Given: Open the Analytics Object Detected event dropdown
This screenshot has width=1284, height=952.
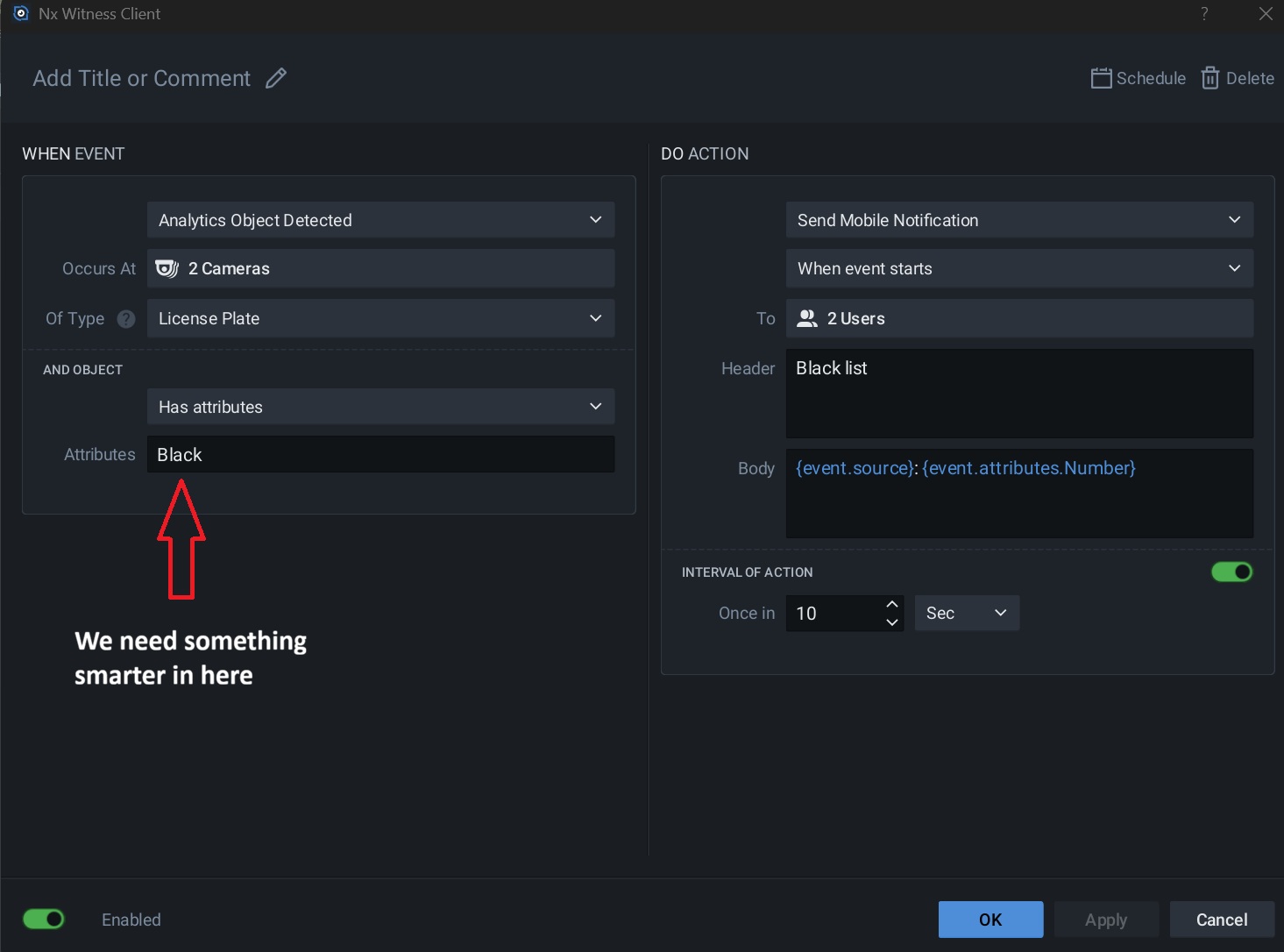Looking at the screenshot, I should click(x=380, y=220).
